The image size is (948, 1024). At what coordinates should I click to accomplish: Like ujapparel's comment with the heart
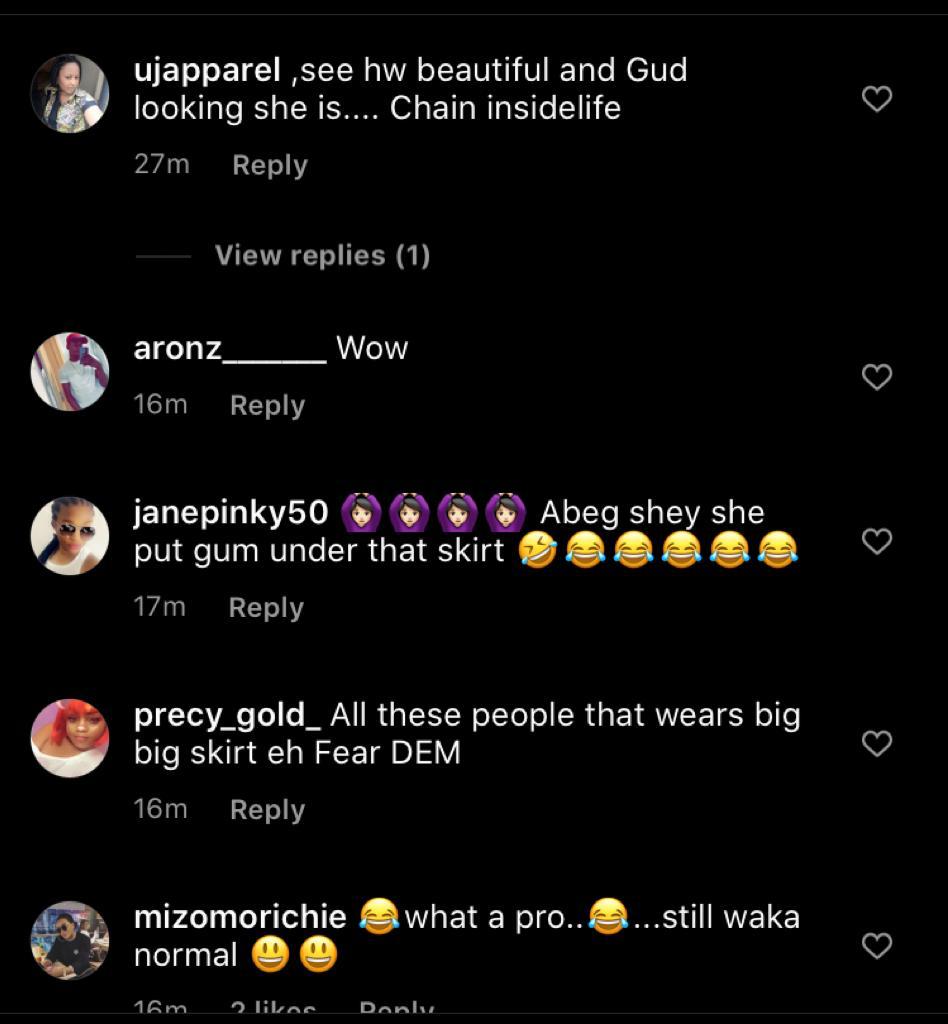click(x=876, y=99)
